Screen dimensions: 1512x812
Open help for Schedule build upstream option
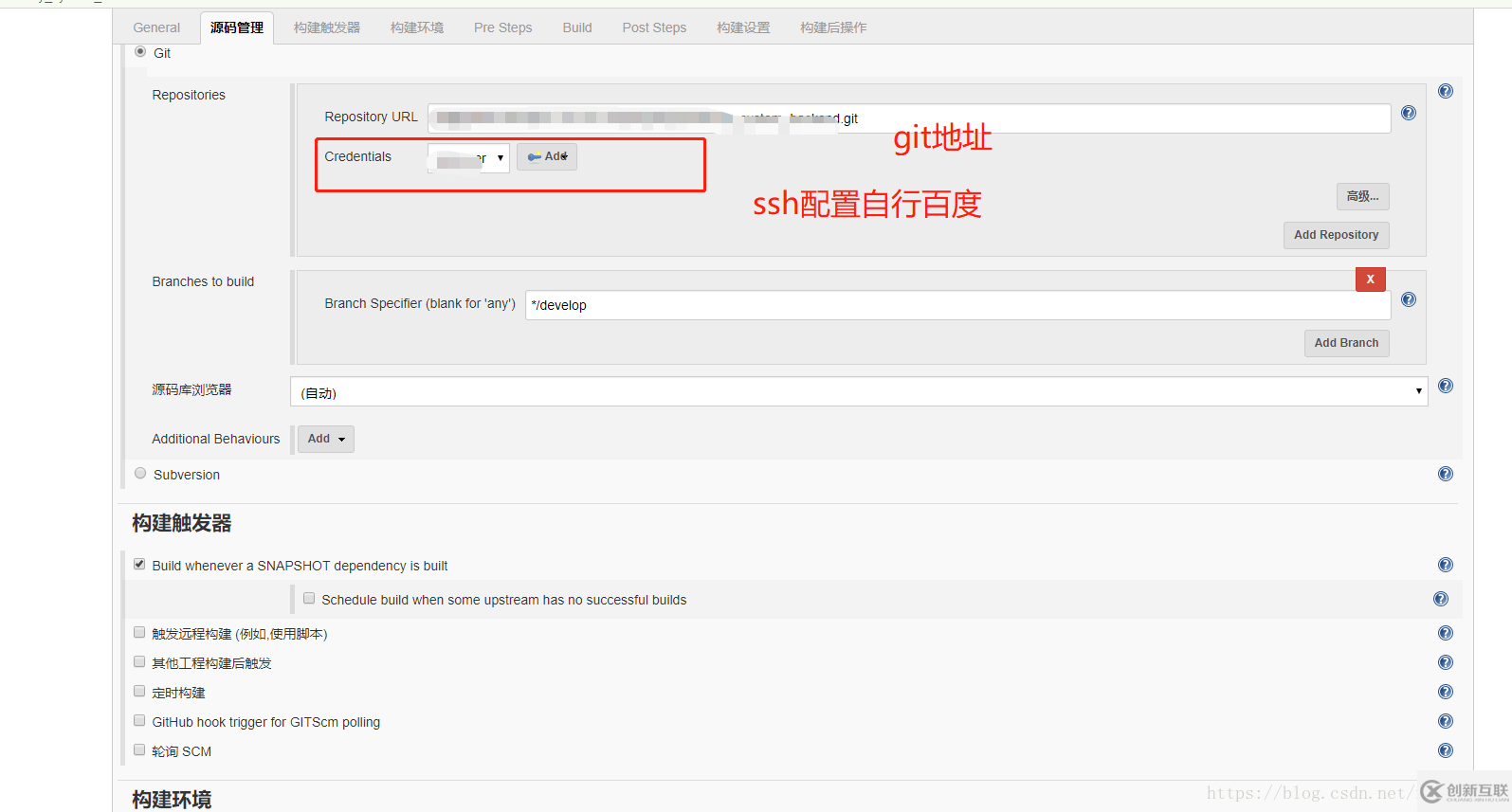1441,600
